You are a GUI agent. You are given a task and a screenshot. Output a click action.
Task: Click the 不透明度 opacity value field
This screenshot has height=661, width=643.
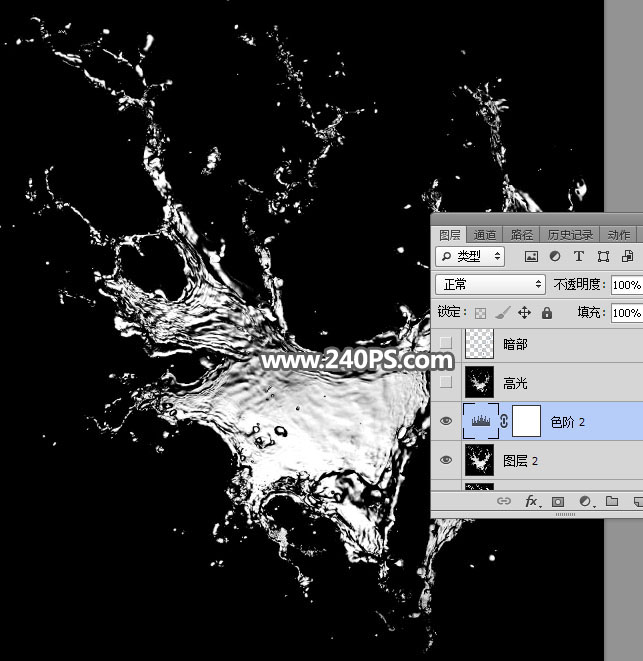627,285
